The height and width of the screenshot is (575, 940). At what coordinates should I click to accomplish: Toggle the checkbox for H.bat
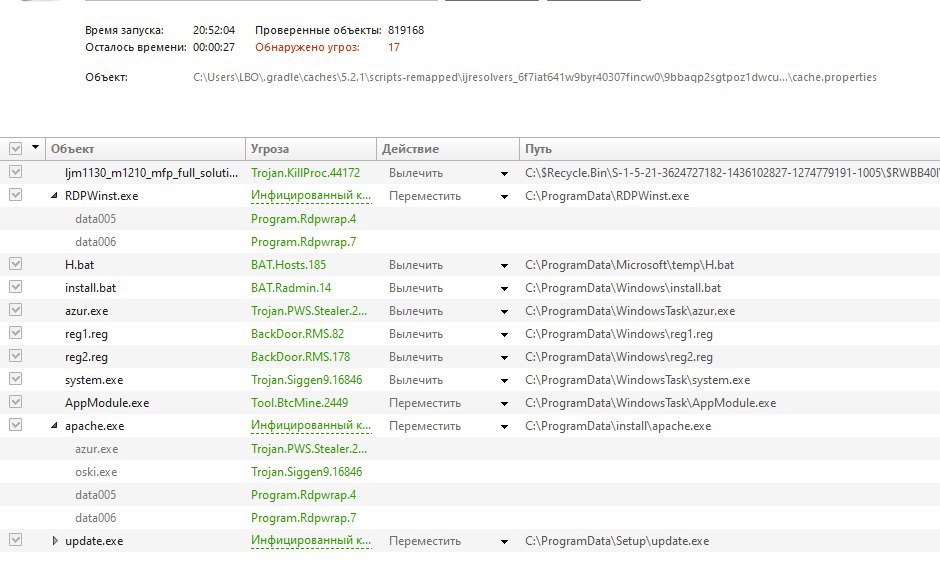click(x=16, y=264)
